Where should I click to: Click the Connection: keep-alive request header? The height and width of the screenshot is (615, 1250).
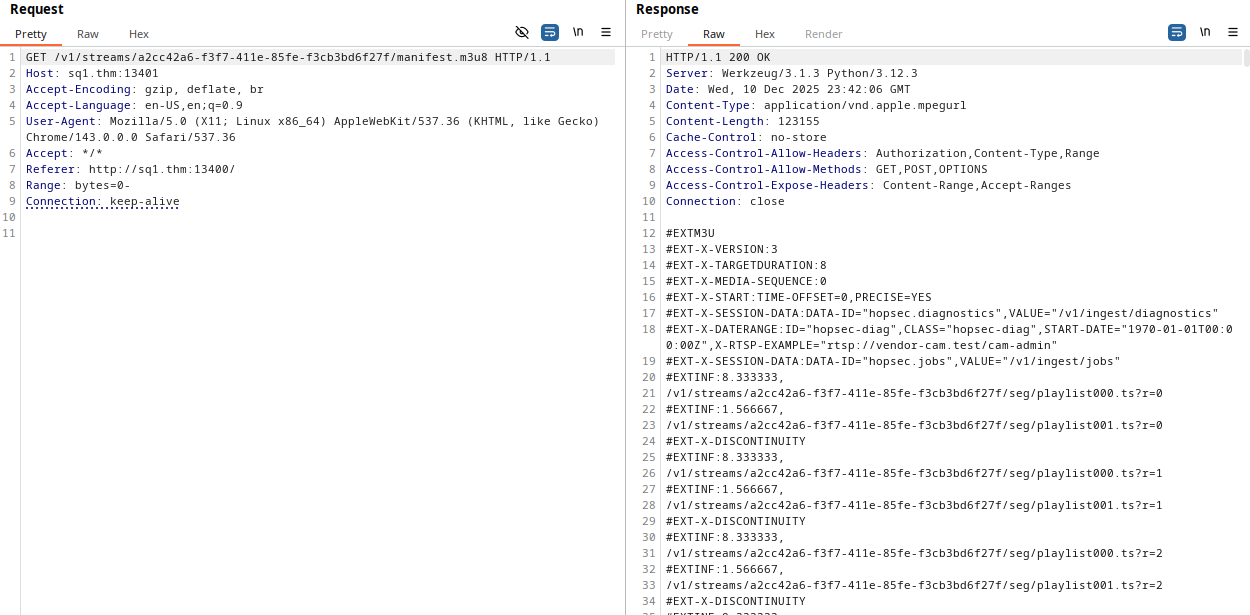[x=103, y=201]
